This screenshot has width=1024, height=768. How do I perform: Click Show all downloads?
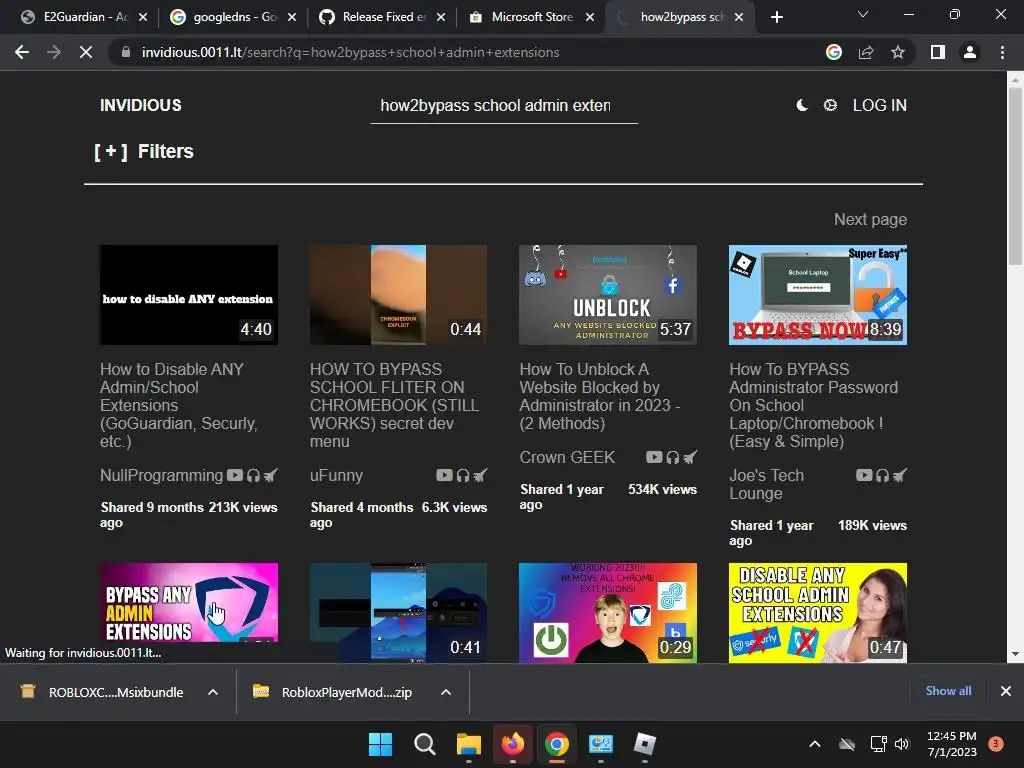948,691
